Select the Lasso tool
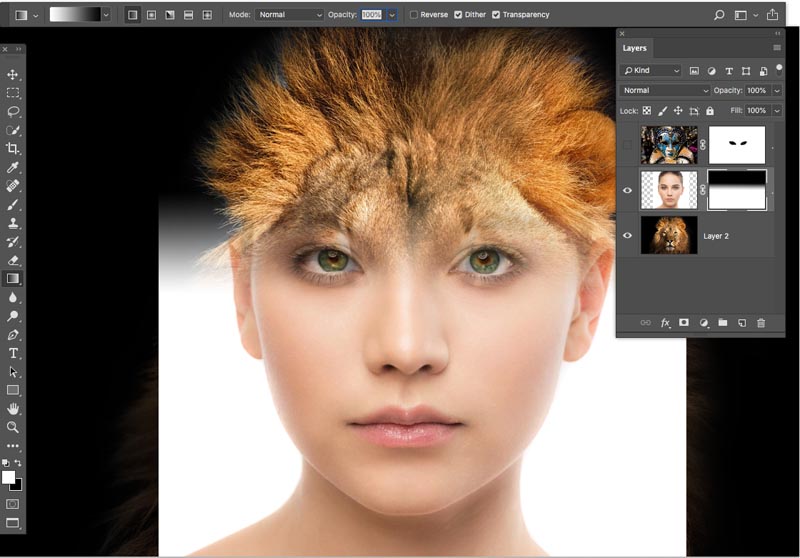800x558 pixels. click(x=13, y=111)
